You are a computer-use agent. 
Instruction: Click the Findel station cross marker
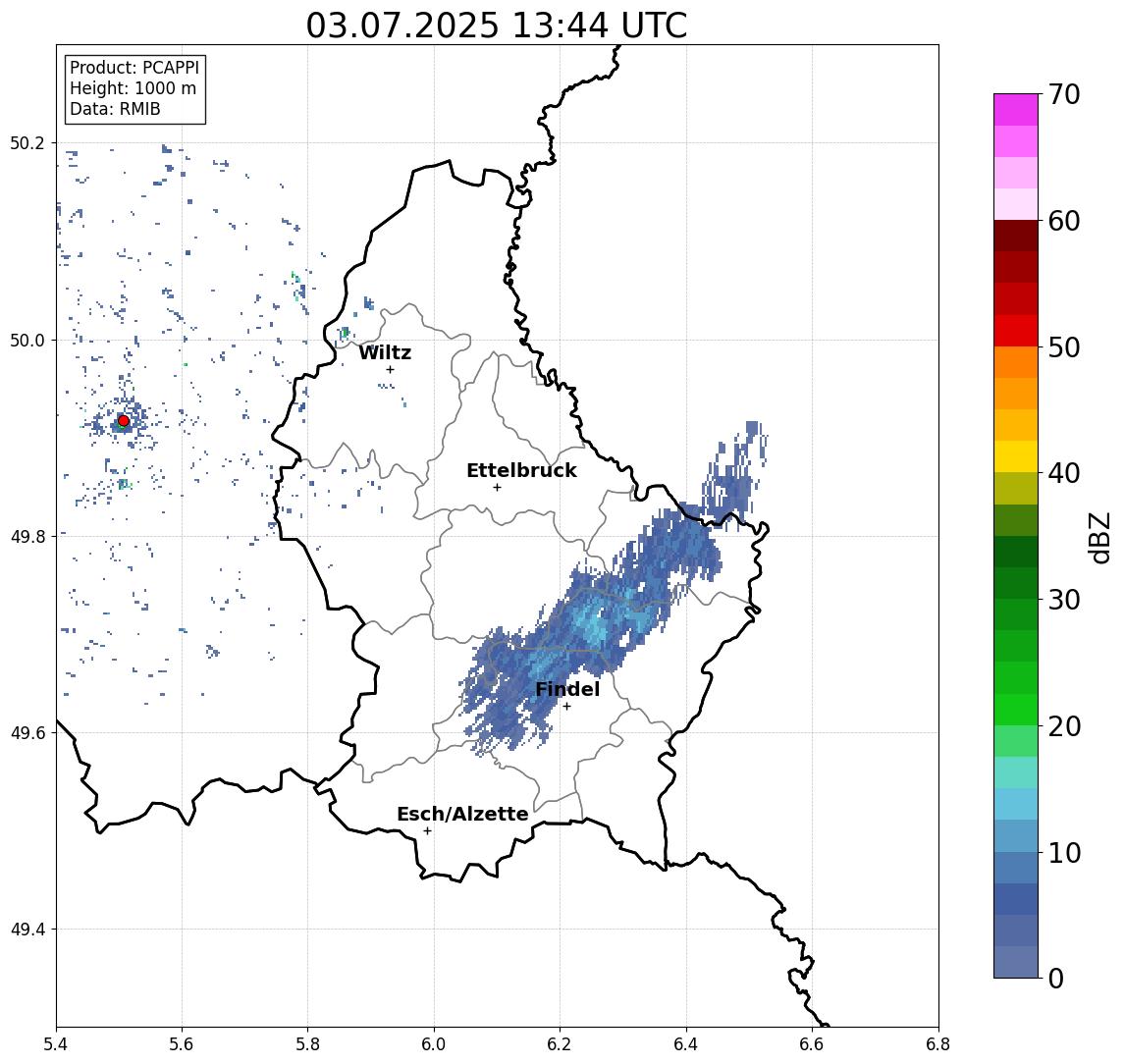566,707
